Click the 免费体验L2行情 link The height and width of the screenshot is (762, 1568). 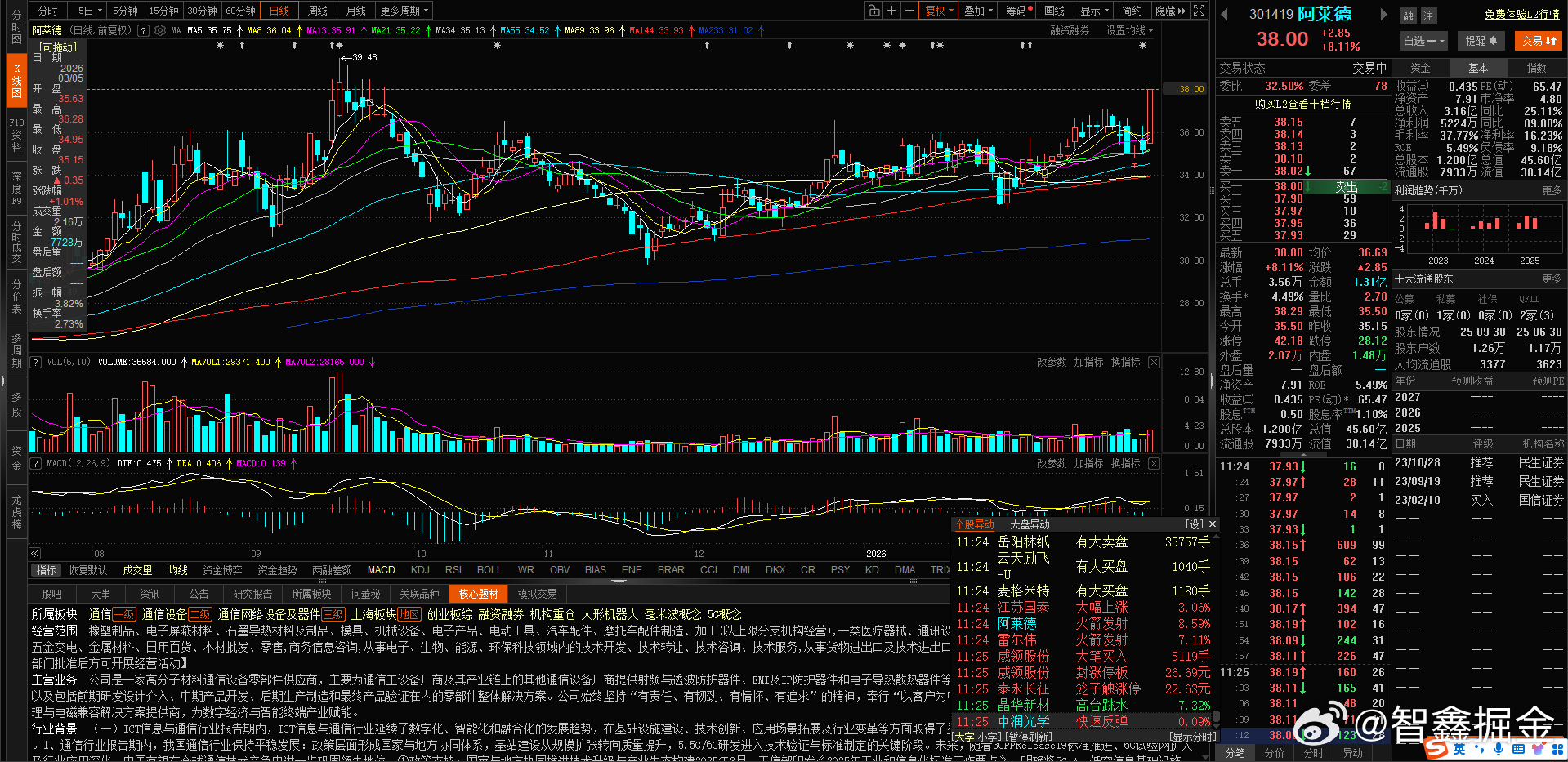tap(1522, 15)
